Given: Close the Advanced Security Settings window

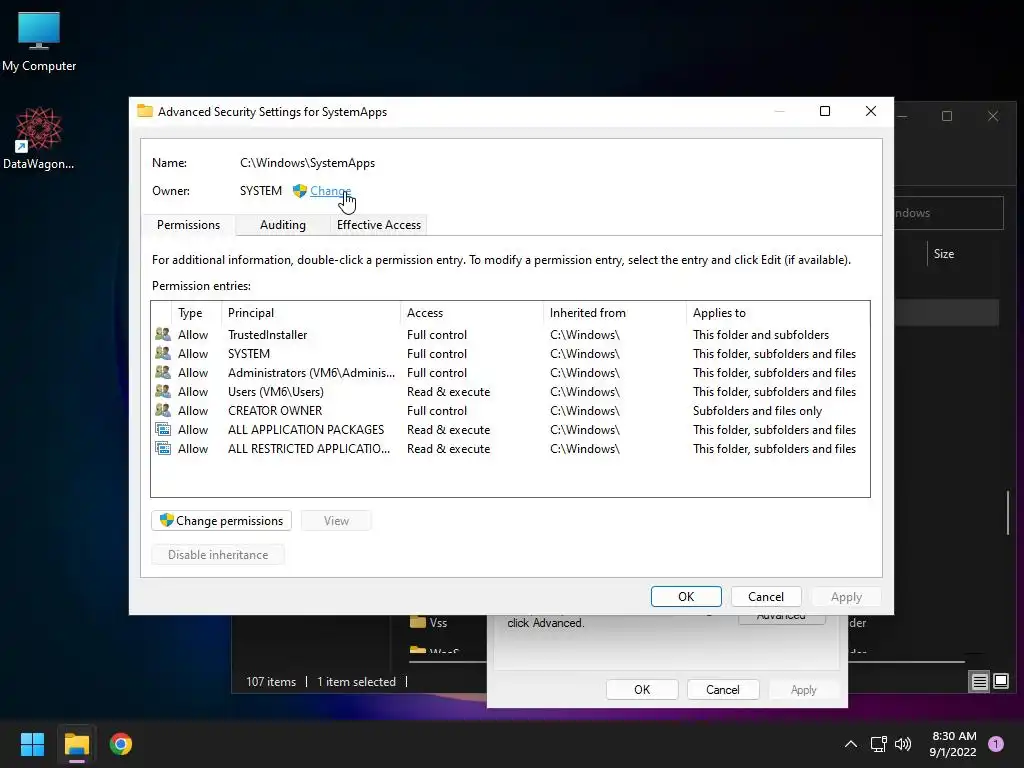Looking at the screenshot, I should (871, 111).
